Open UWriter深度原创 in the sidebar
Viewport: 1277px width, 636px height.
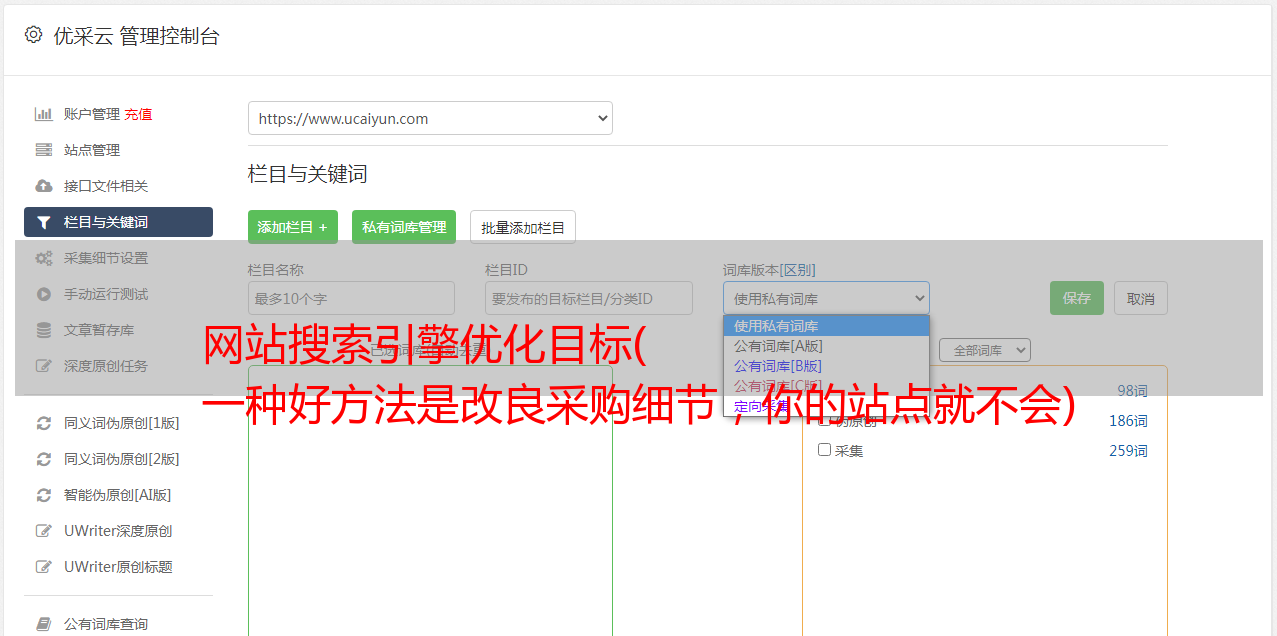tap(118, 531)
